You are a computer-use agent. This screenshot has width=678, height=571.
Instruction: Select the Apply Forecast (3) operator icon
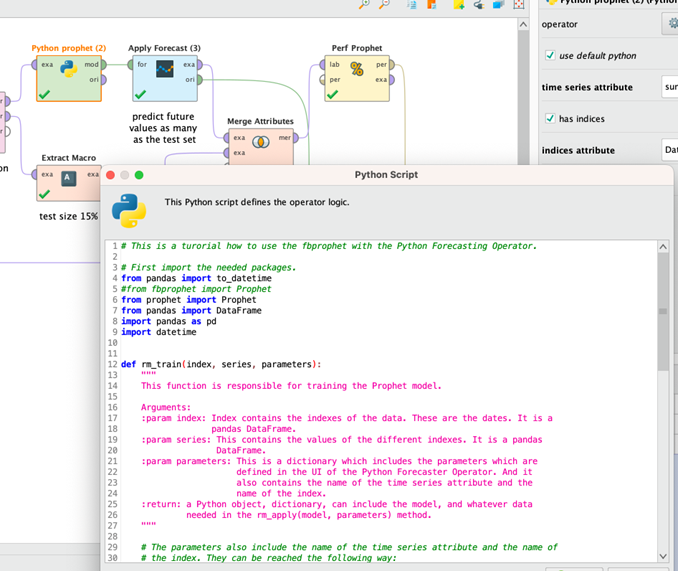165,69
